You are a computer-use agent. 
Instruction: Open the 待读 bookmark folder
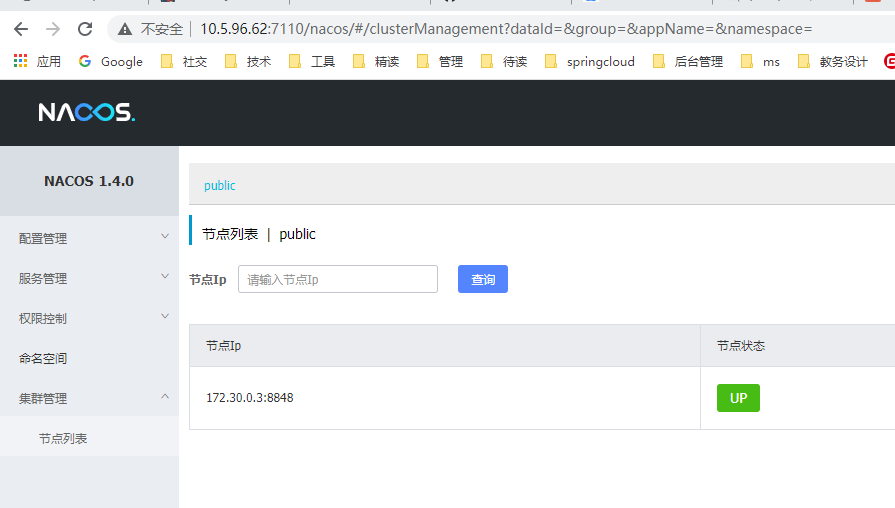coord(503,62)
